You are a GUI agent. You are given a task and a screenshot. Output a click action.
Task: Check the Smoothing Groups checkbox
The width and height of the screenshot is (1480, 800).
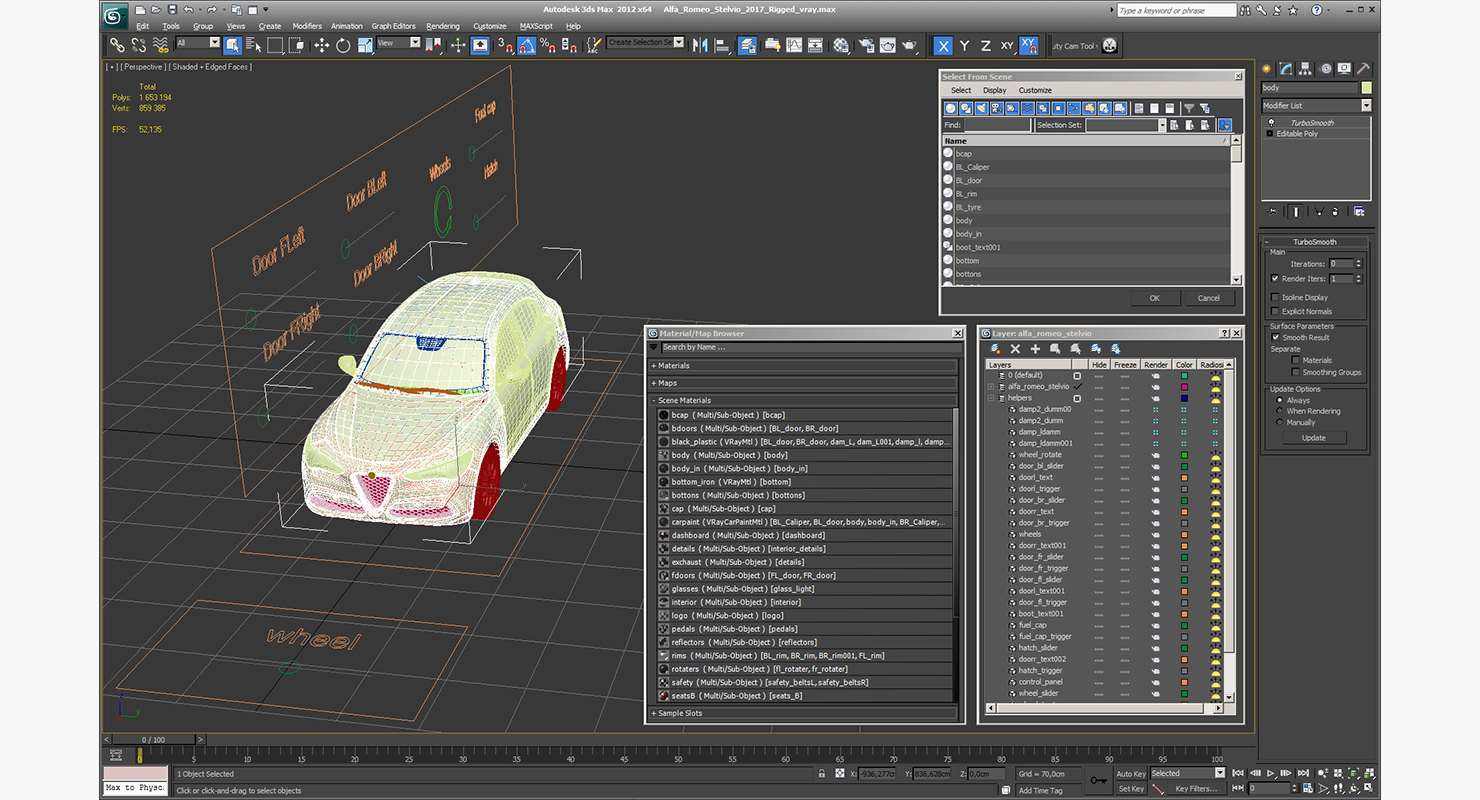[x=1295, y=372]
